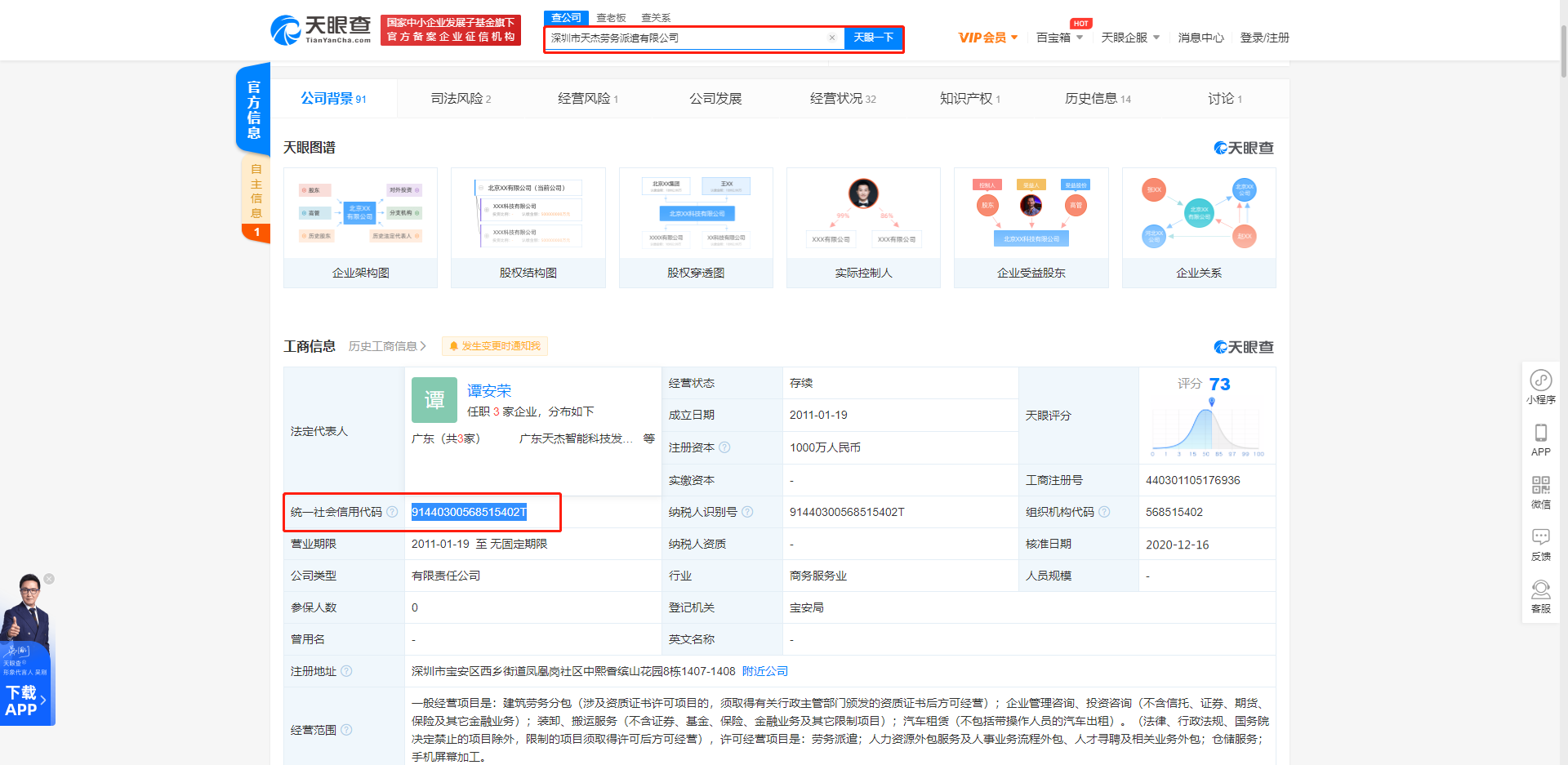Click the 商务服务业 industry value

click(818, 576)
